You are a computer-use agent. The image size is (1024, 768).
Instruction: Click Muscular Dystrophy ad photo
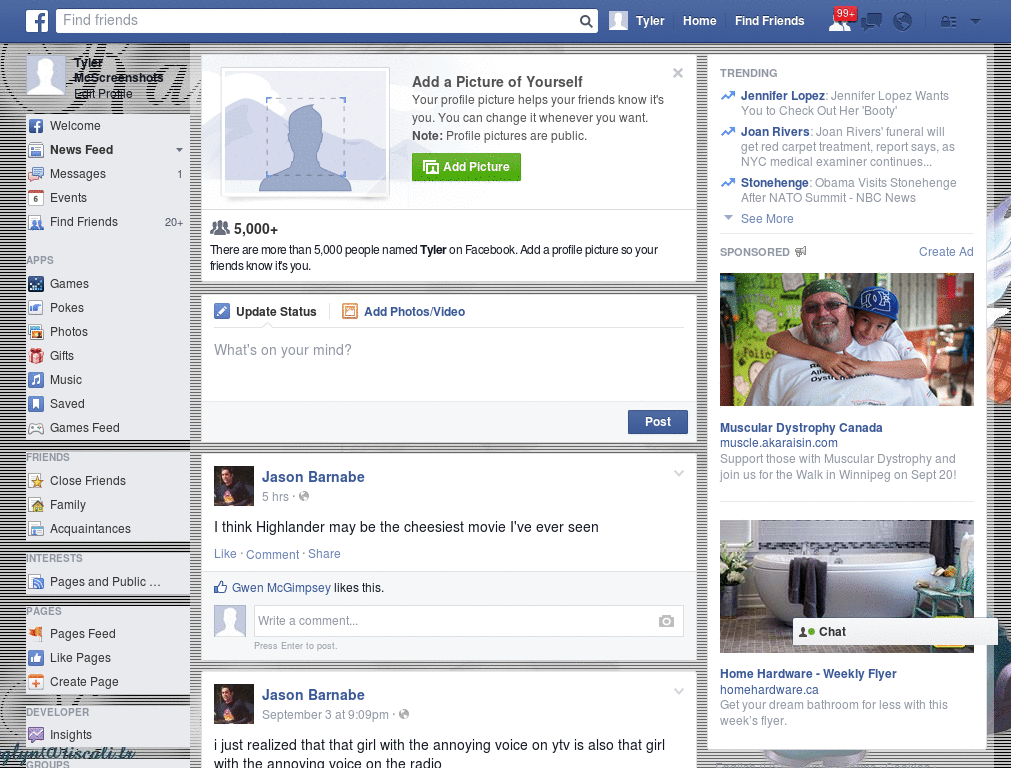coord(846,340)
